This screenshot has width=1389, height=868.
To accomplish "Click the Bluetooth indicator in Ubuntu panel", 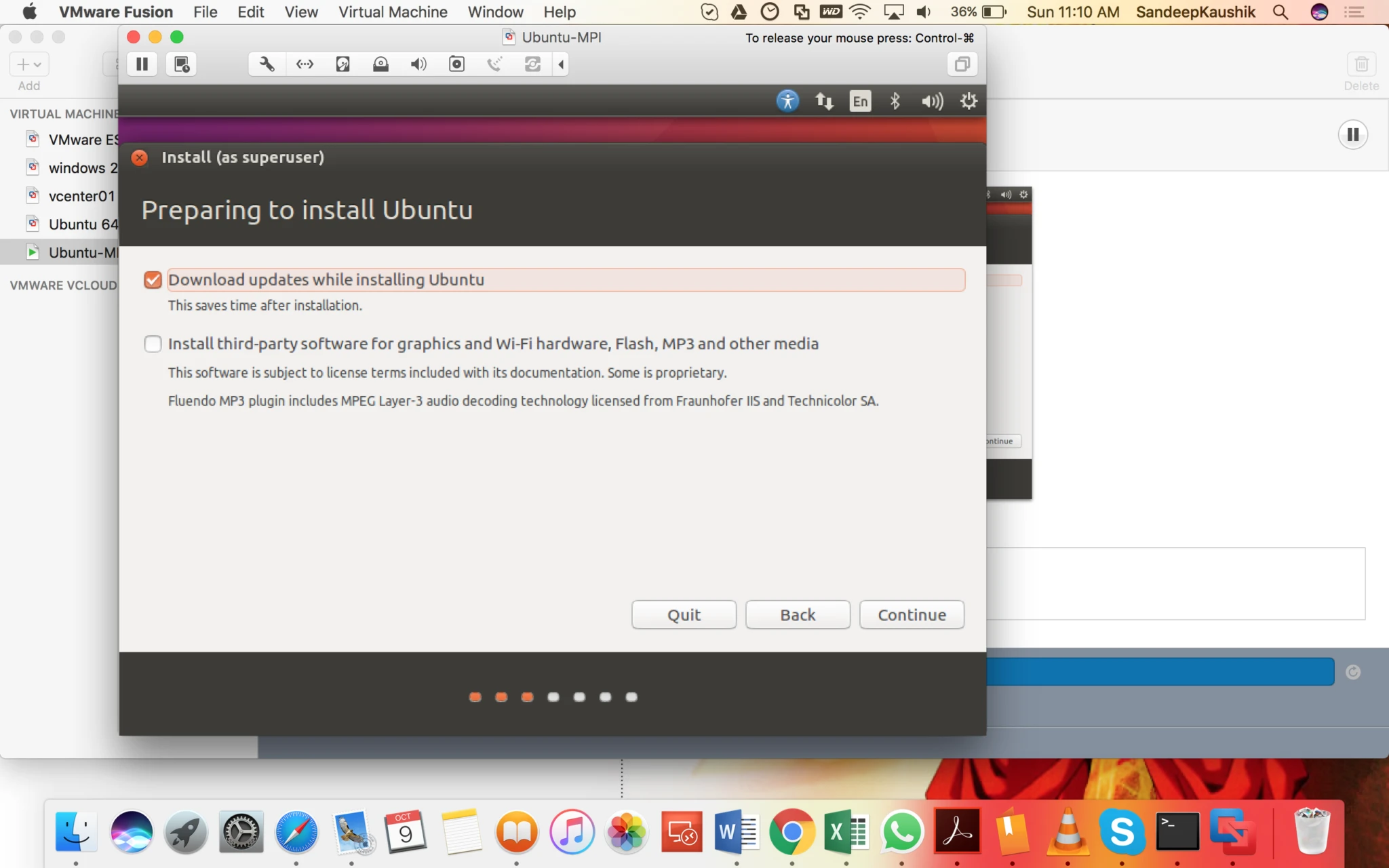I will click(895, 101).
